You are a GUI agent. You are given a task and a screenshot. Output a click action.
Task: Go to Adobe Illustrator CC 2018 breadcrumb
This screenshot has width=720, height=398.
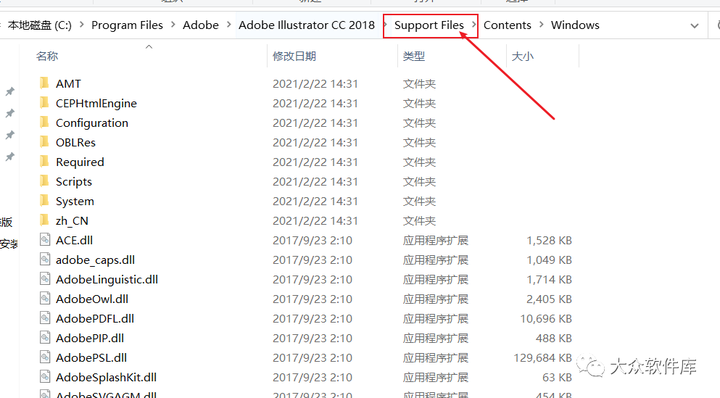(306, 25)
